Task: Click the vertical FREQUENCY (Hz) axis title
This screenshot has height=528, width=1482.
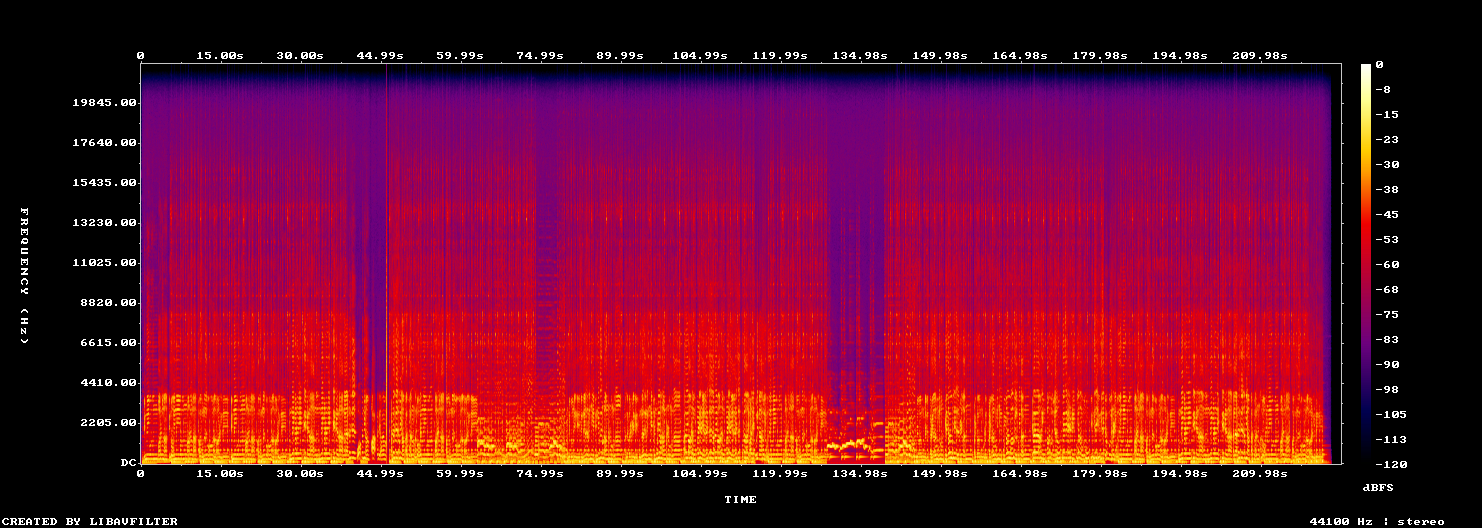Action: [24, 276]
